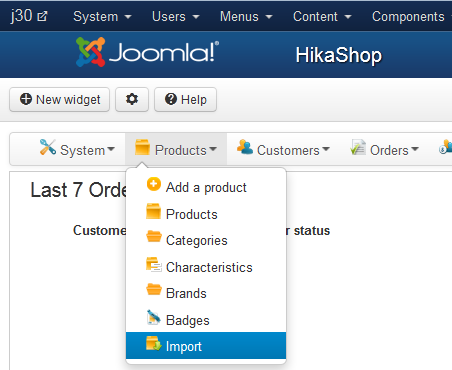The height and width of the screenshot is (370, 452).
Task: Click the orange plus icon beside Add a product
Action: 154,184
